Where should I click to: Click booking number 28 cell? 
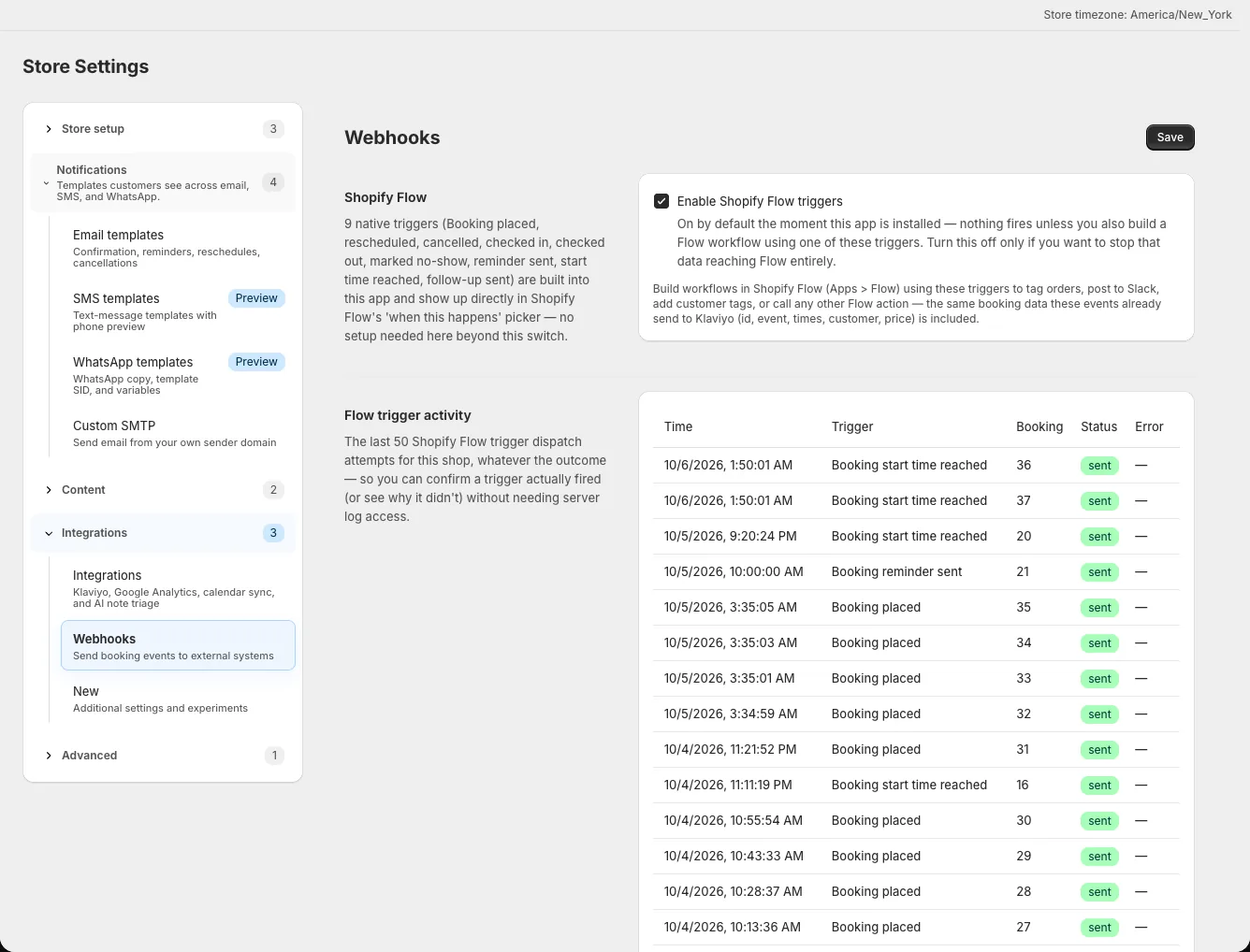click(1024, 891)
